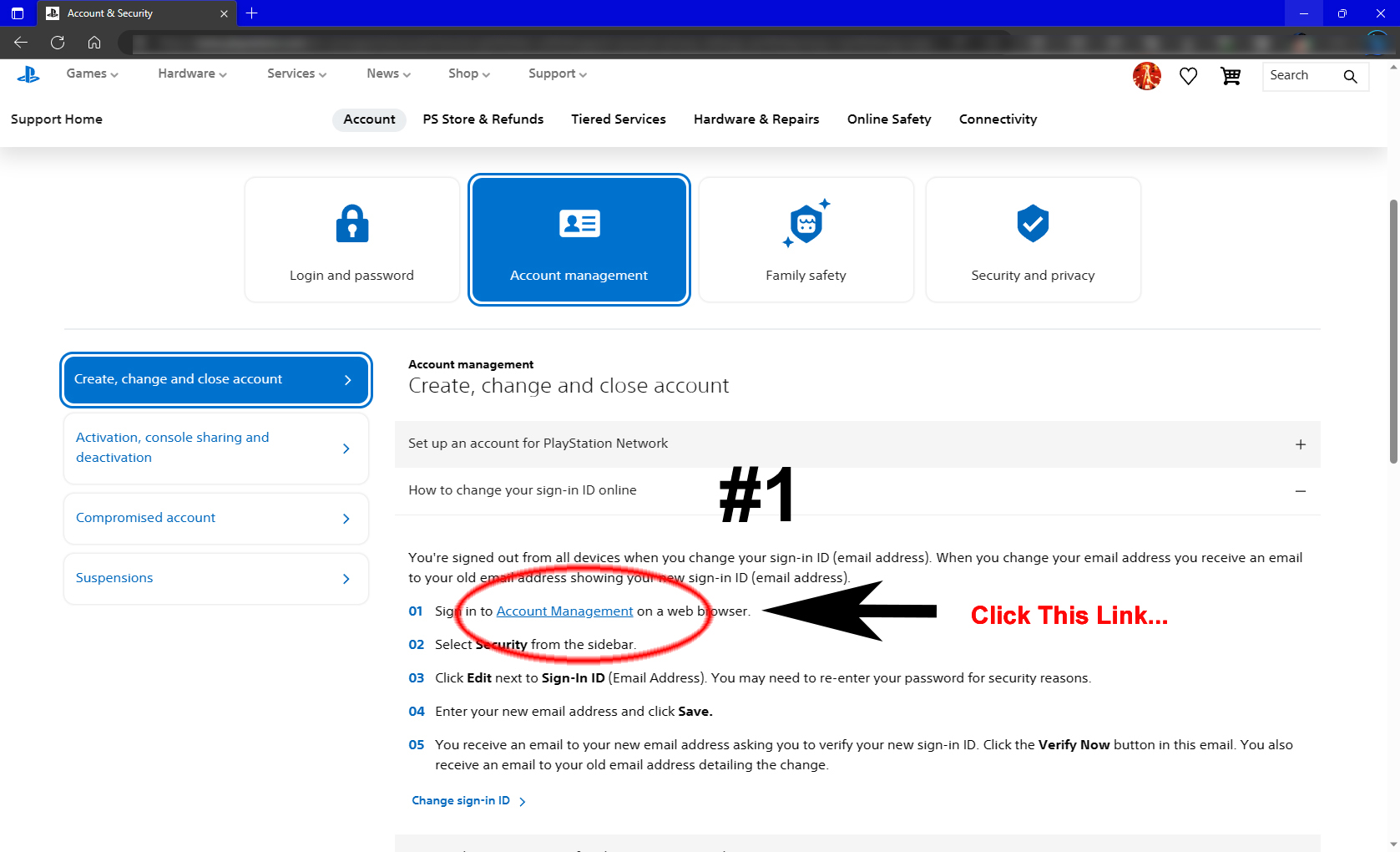Expand the Support menu

(x=558, y=74)
